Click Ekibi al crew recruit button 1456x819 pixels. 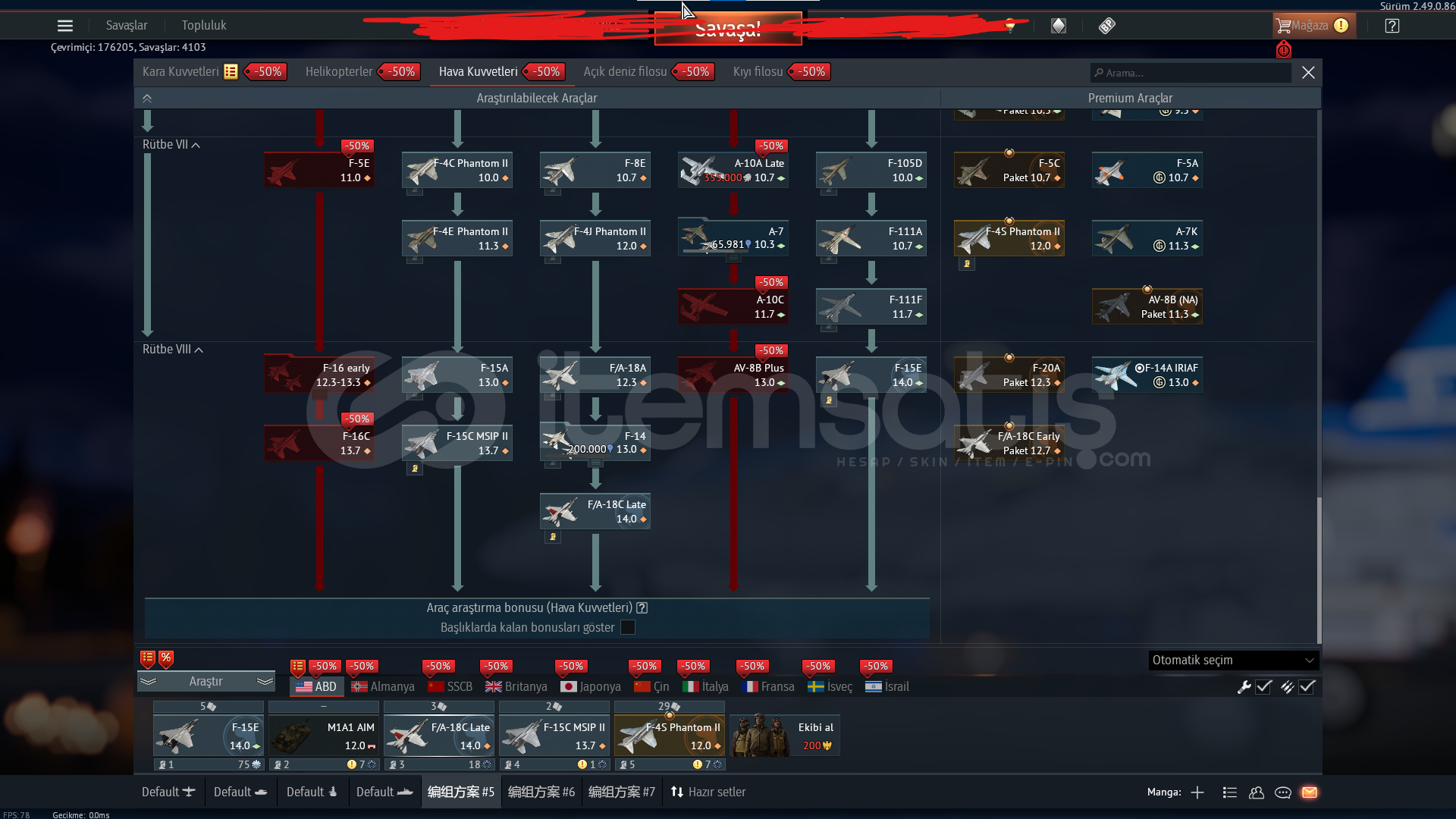[785, 736]
